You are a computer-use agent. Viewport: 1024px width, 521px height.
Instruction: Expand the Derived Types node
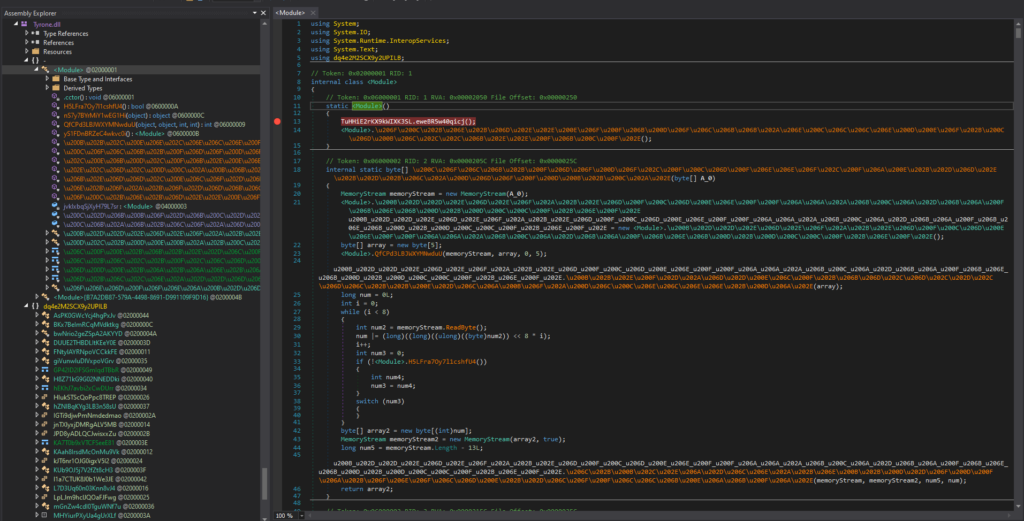point(45,87)
